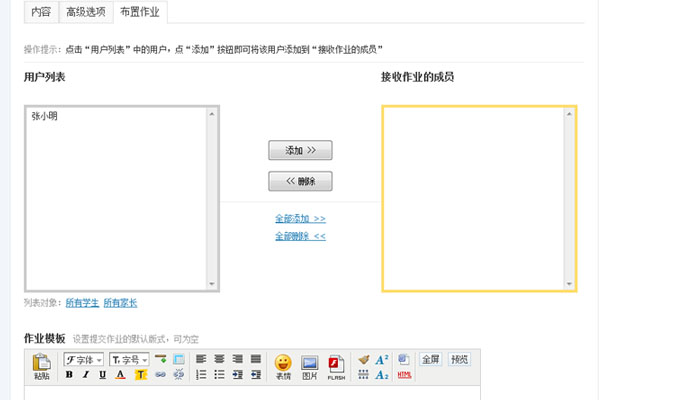700x400 pixels.
Task: Open the 字体 font family dropdown
Action: 84,359
